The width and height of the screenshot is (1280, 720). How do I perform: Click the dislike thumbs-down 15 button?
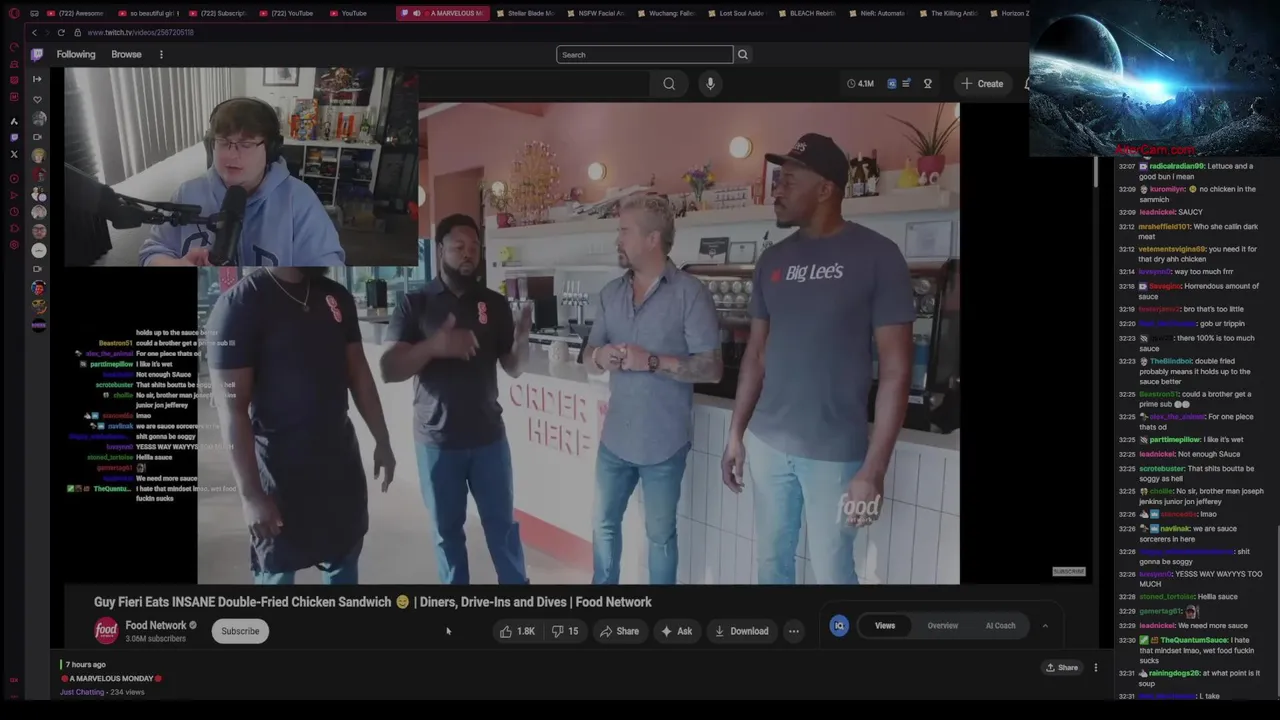click(566, 631)
